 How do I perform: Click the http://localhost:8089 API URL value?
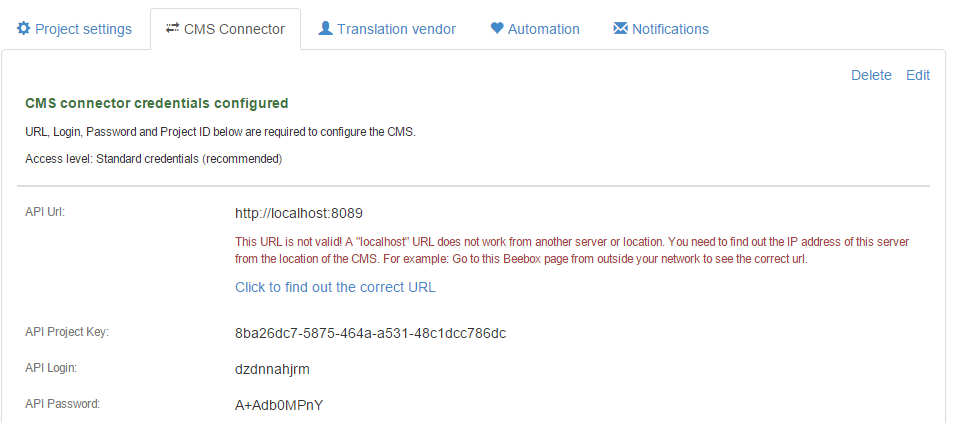click(x=298, y=213)
